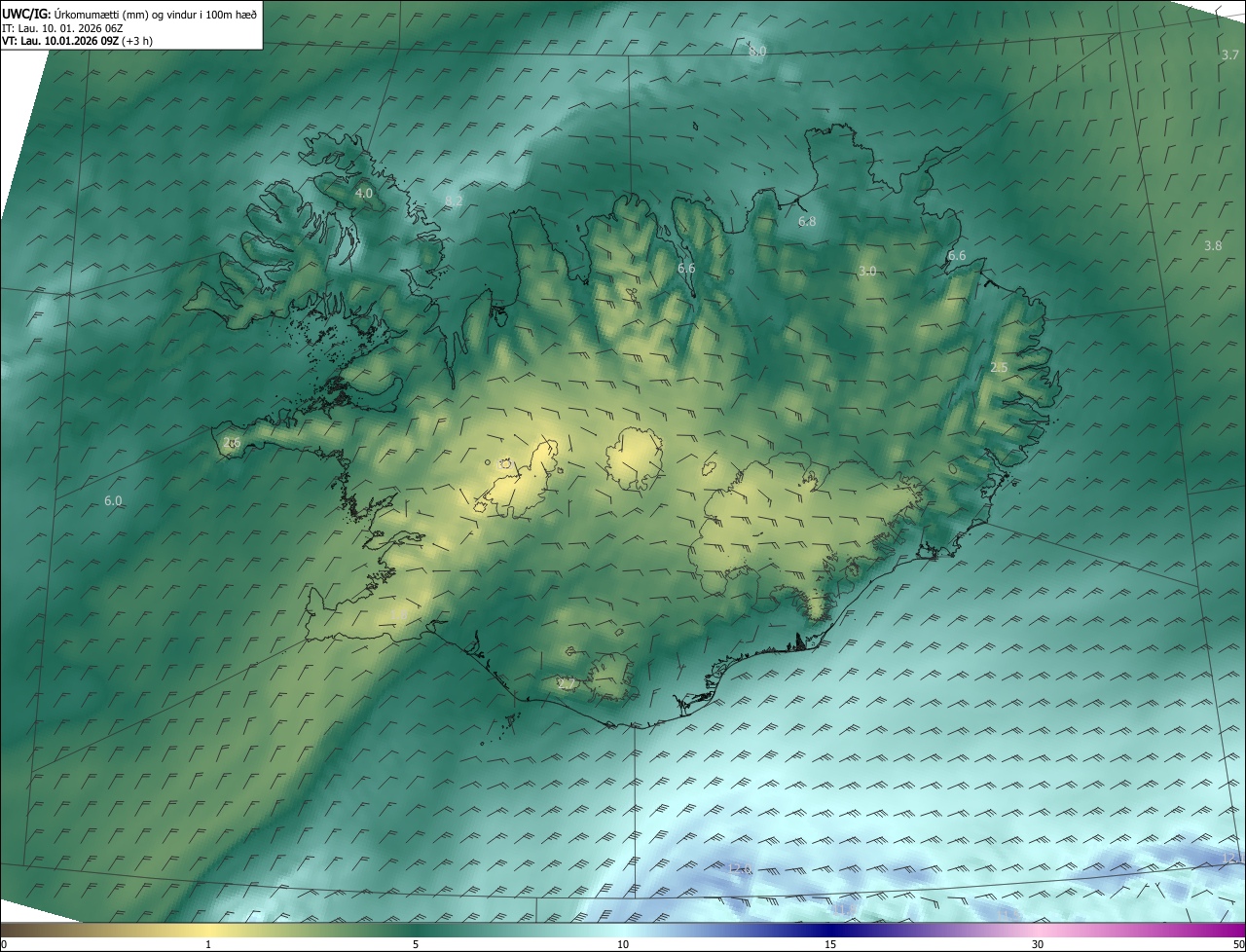
Task: Click the 4.0 value label in Westfjords
Action: (x=363, y=194)
